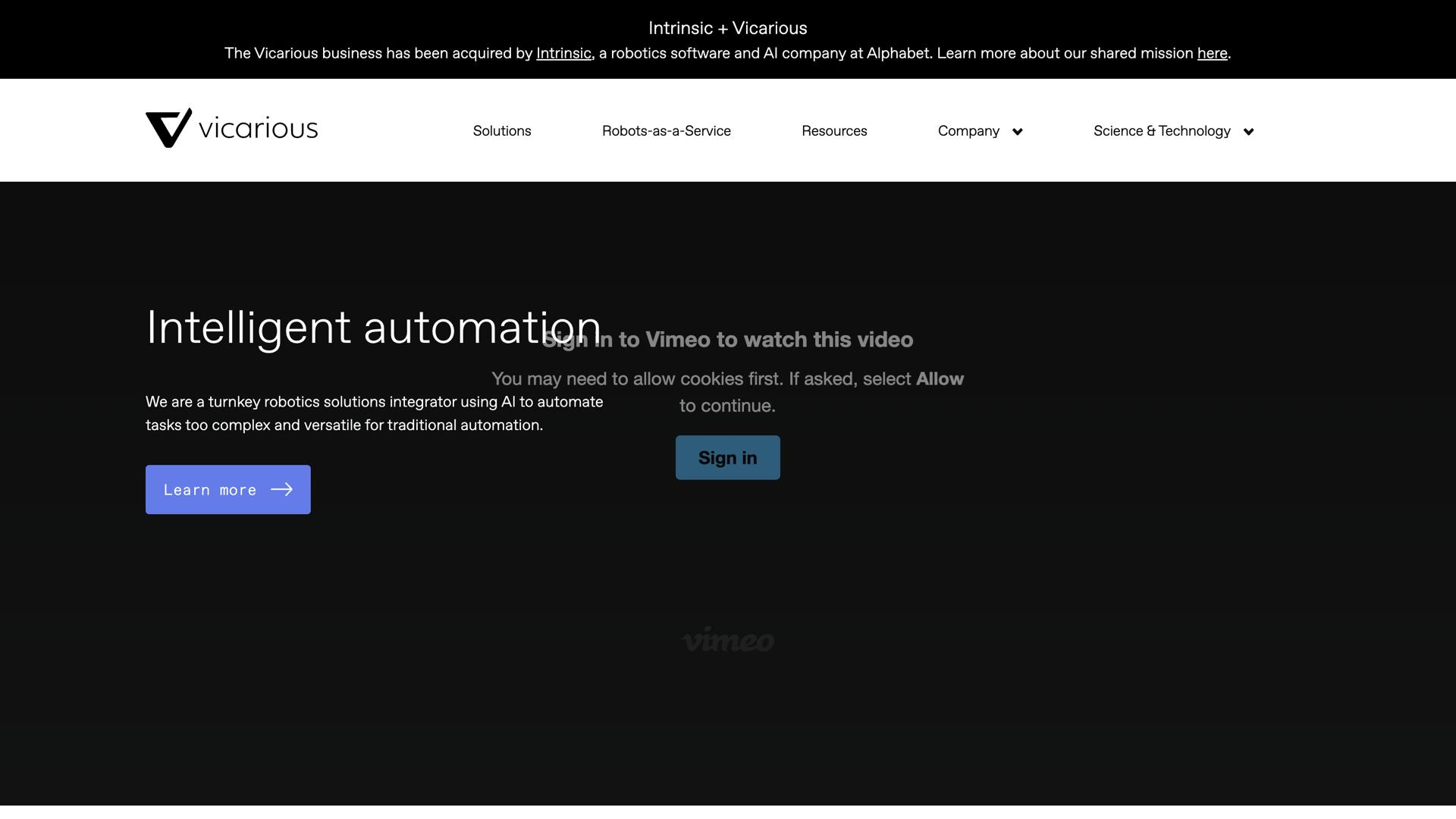Expand the Science & Technology chevron

[1248, 132]
